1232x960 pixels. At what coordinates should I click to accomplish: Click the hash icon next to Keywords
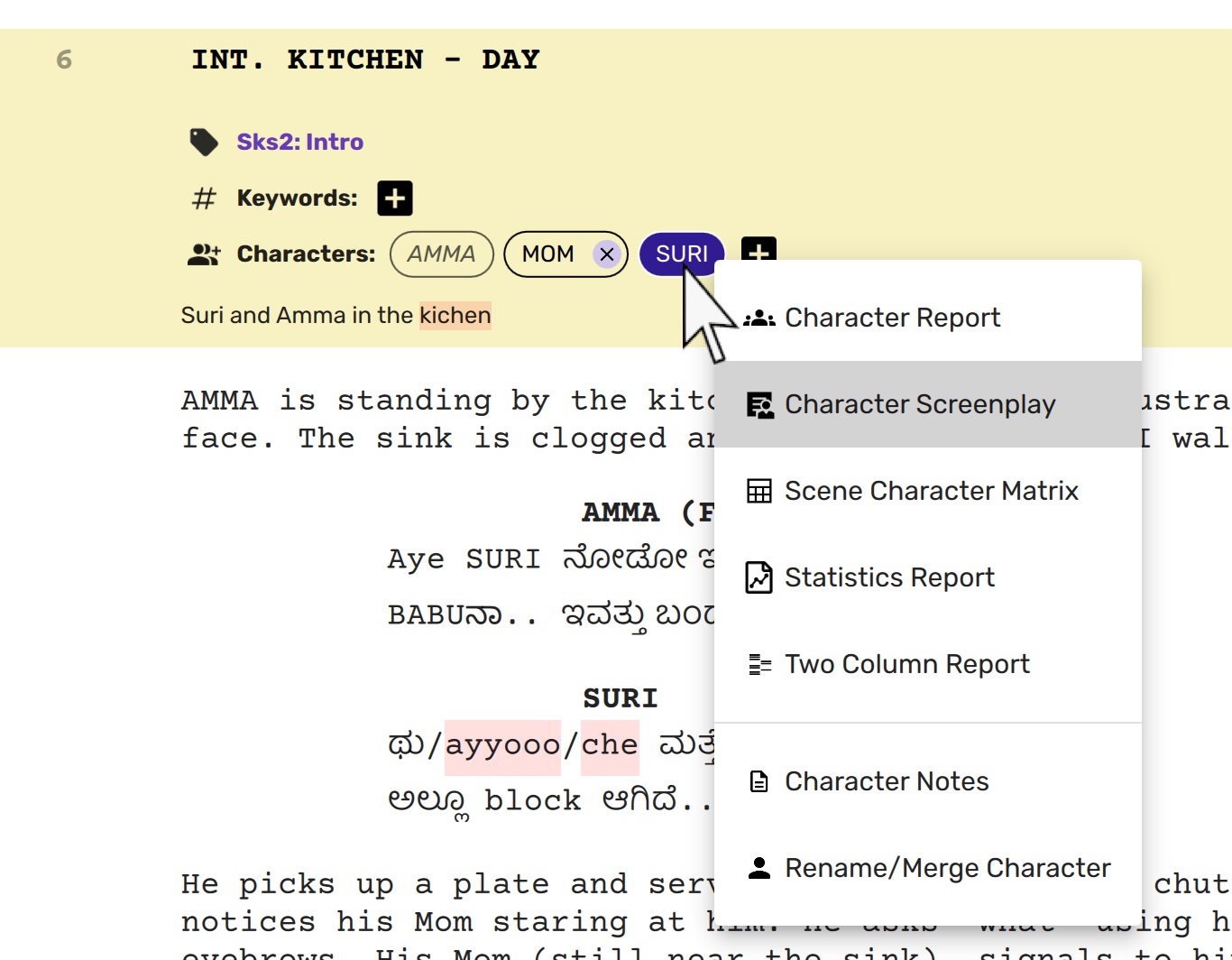tap(205, 198)
